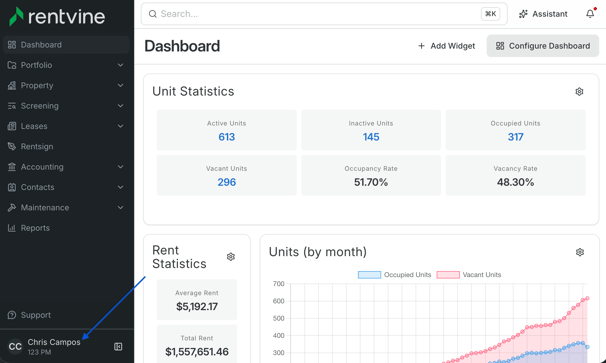606x363 pixels.
Task: Toggle Occupied Units legend swatch
Action: click(369, 275)
